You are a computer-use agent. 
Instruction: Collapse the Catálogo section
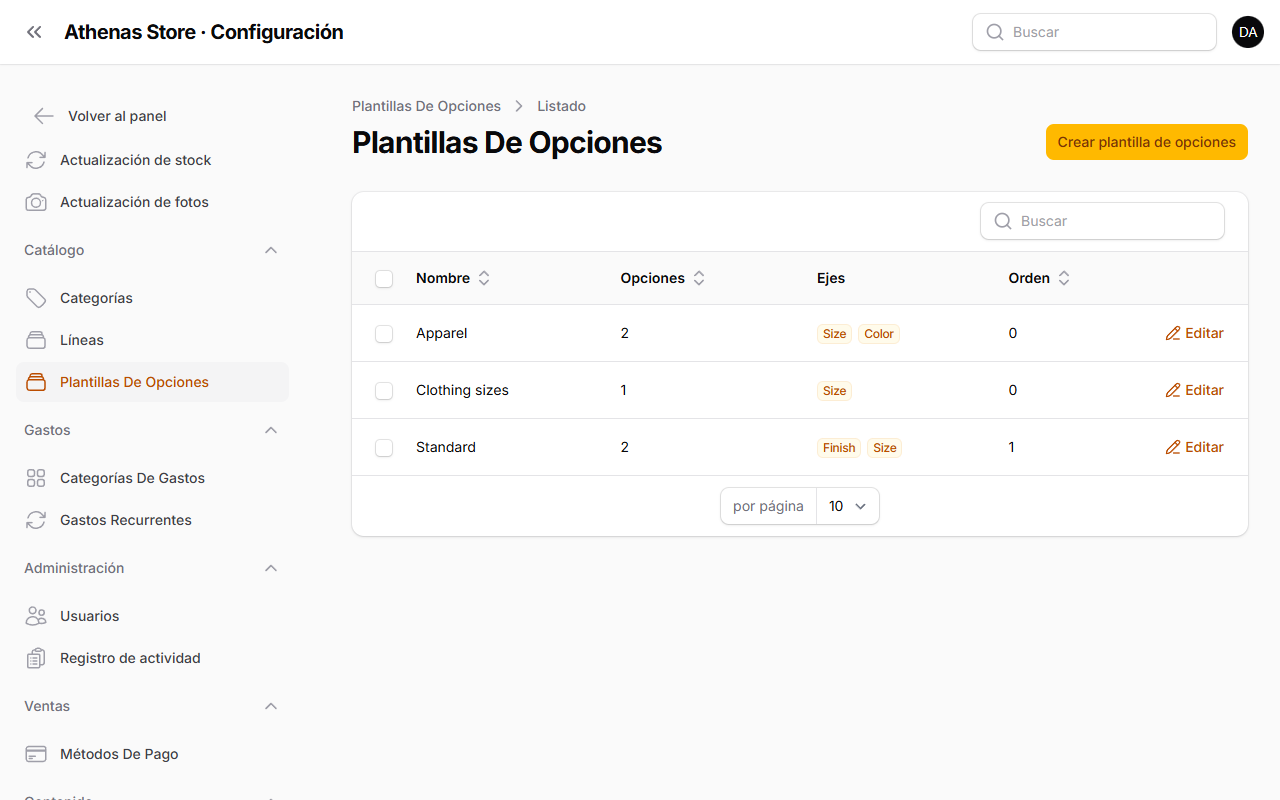[271, 250]
